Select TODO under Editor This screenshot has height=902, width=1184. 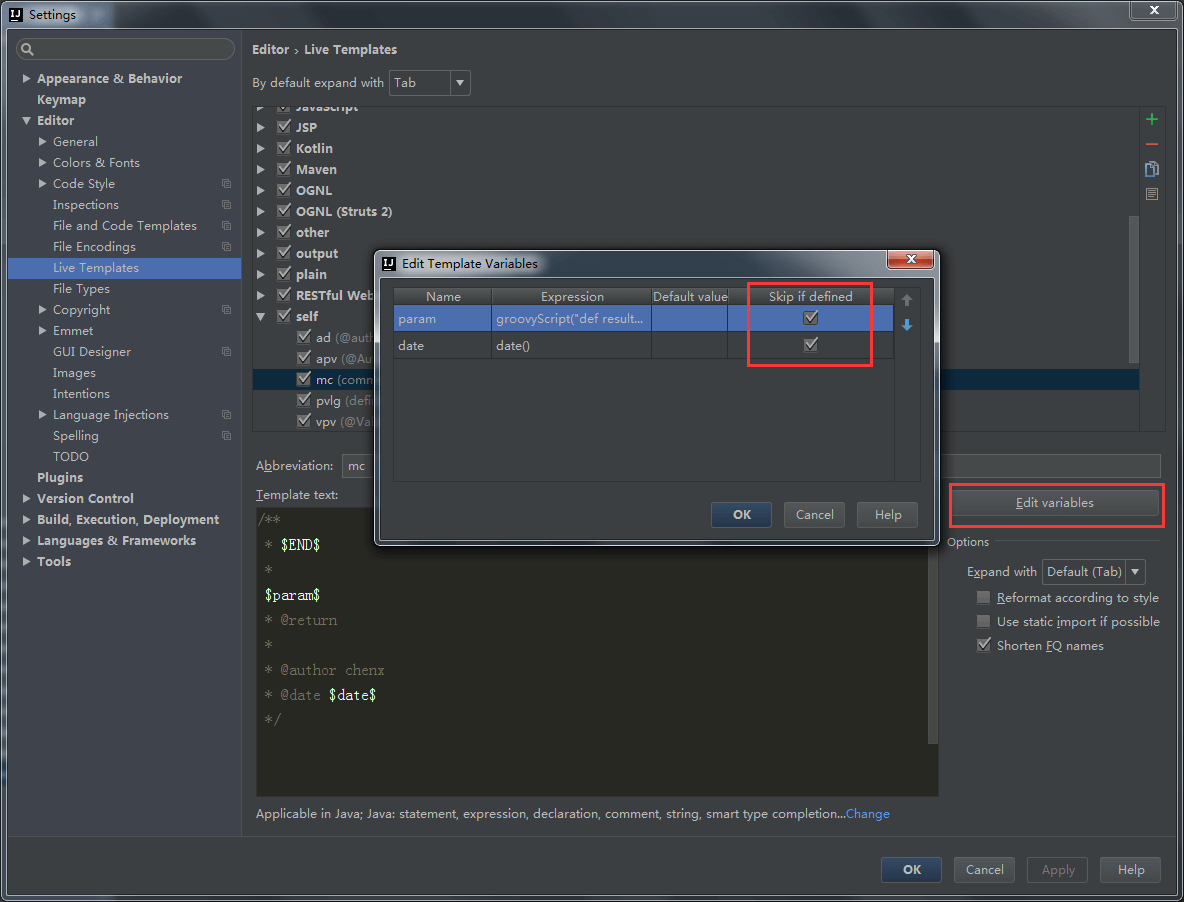[x=70, y=457]
